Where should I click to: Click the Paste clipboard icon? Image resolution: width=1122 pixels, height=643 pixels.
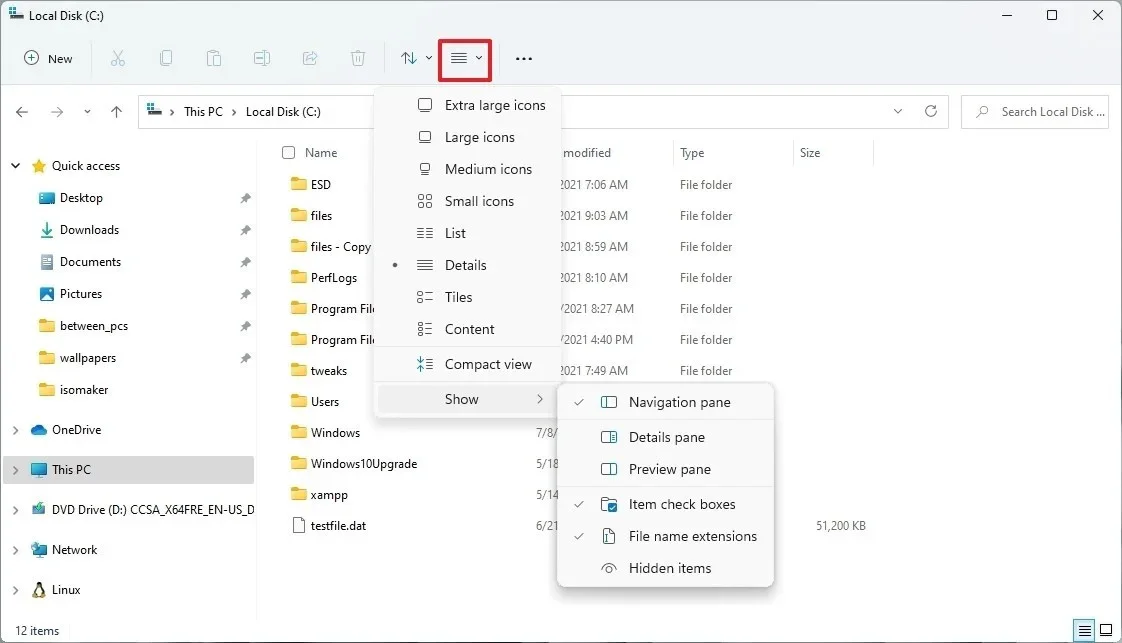tap(214, 59)
